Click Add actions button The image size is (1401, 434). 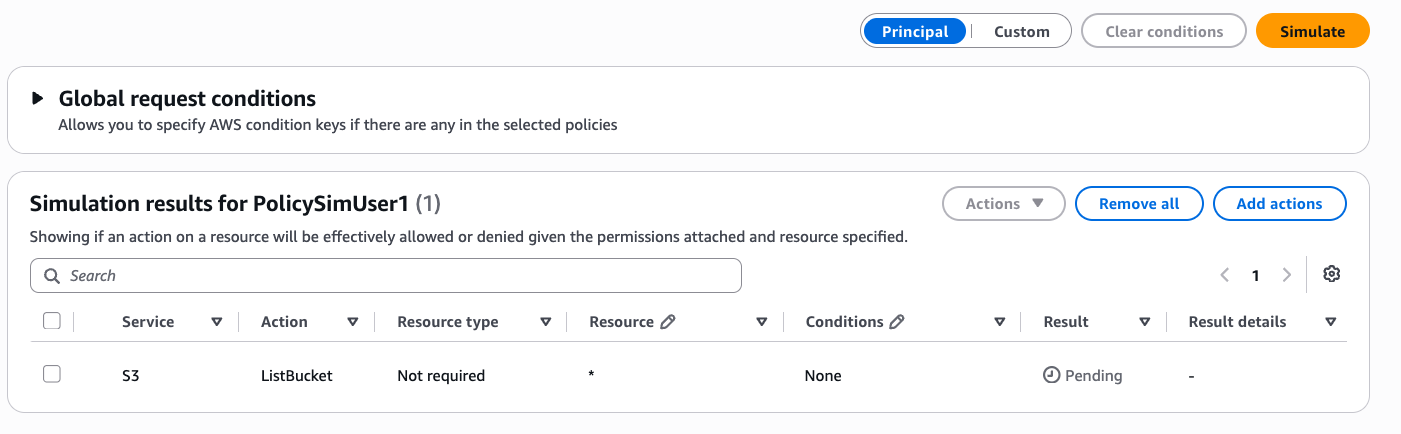tap(1279, 203)
